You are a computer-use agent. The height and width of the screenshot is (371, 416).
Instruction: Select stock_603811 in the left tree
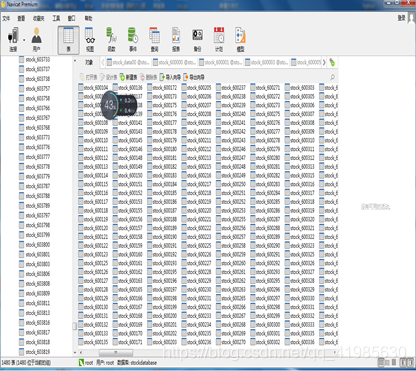(35, 303)
